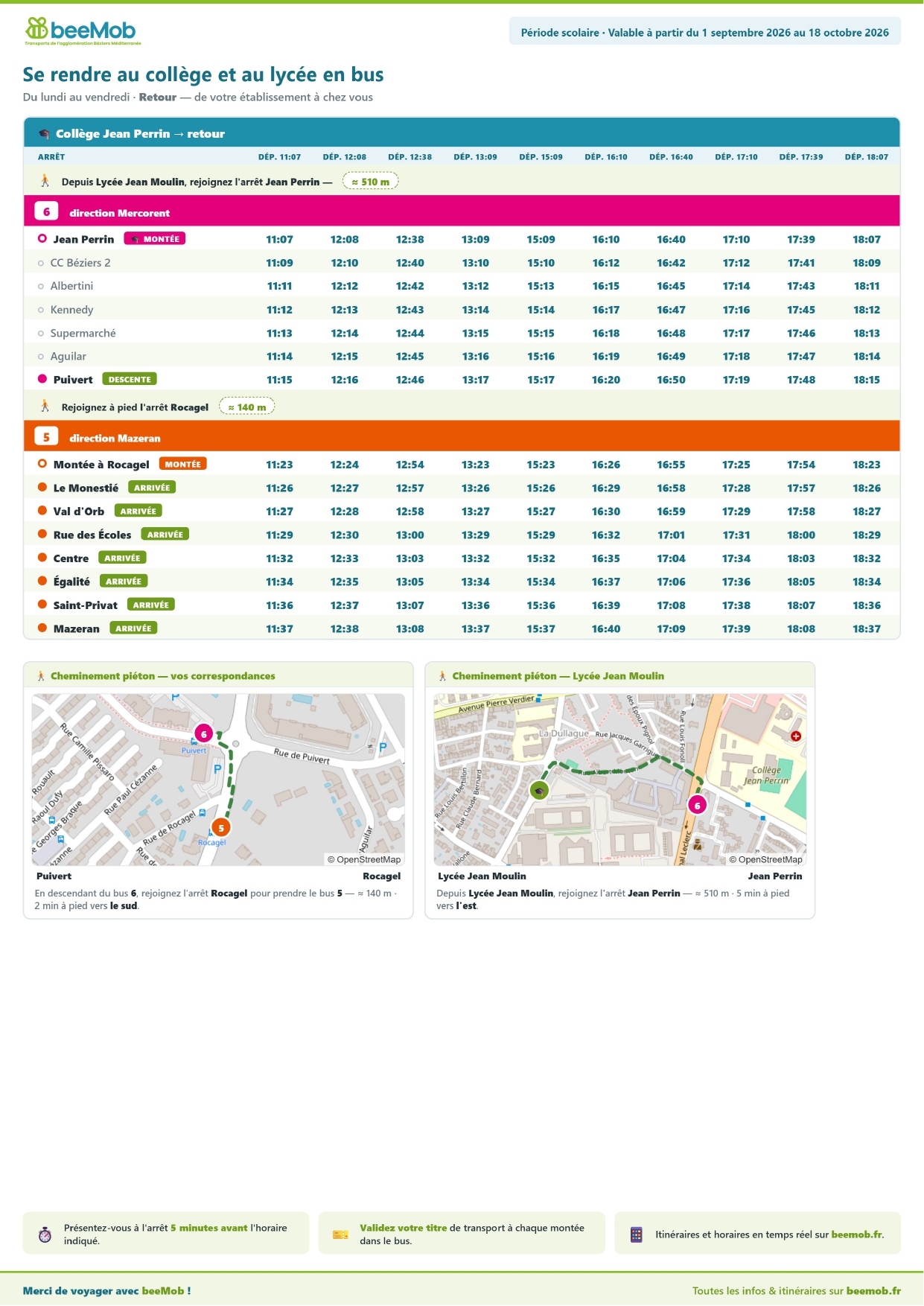This screenshot has height=1306, width=924.
Task: Click the MONTÉE badge beside Jean Perrin
Action: (155, 239)
